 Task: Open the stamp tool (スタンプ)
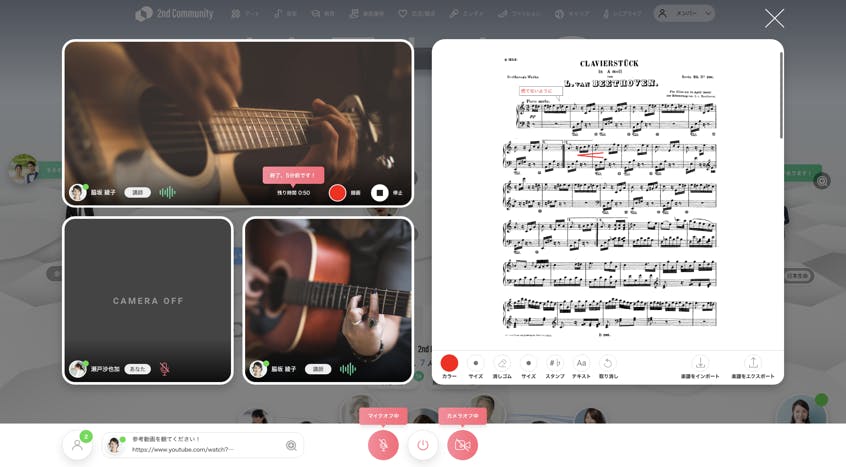coord(555,363)
